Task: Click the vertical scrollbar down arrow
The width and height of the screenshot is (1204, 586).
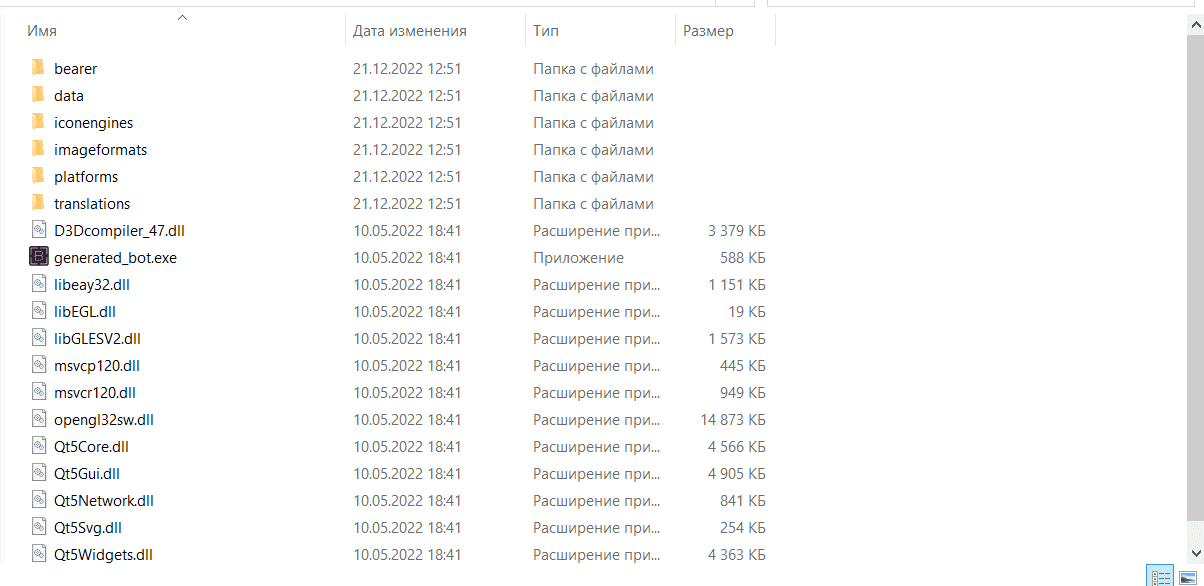Action: [1194, 553]
